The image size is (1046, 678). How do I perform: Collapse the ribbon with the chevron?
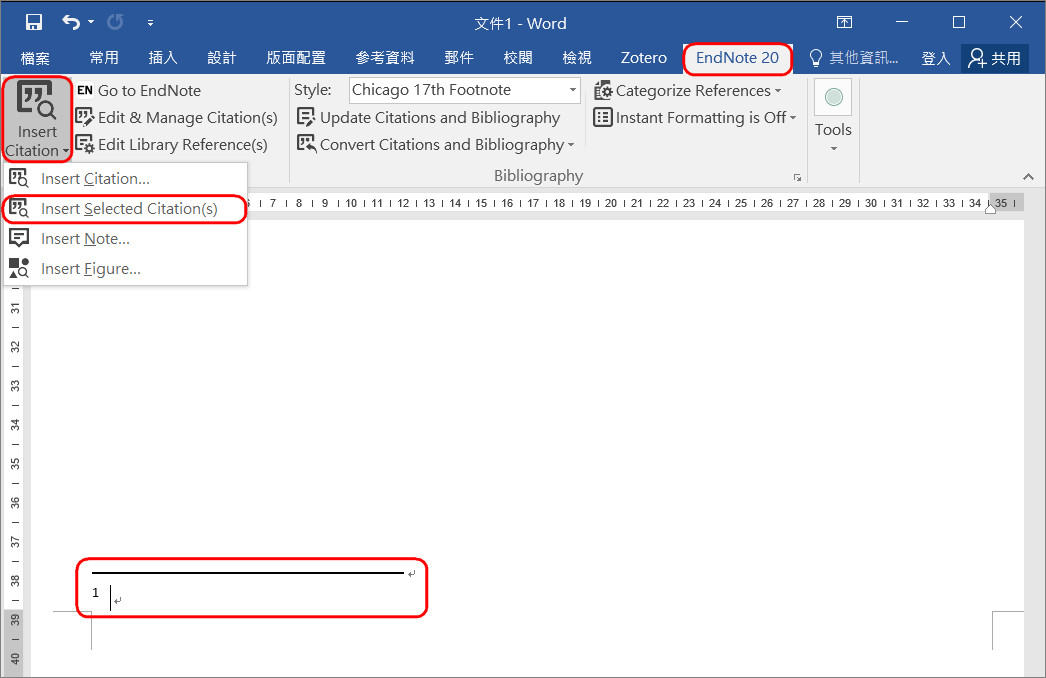1028,177
